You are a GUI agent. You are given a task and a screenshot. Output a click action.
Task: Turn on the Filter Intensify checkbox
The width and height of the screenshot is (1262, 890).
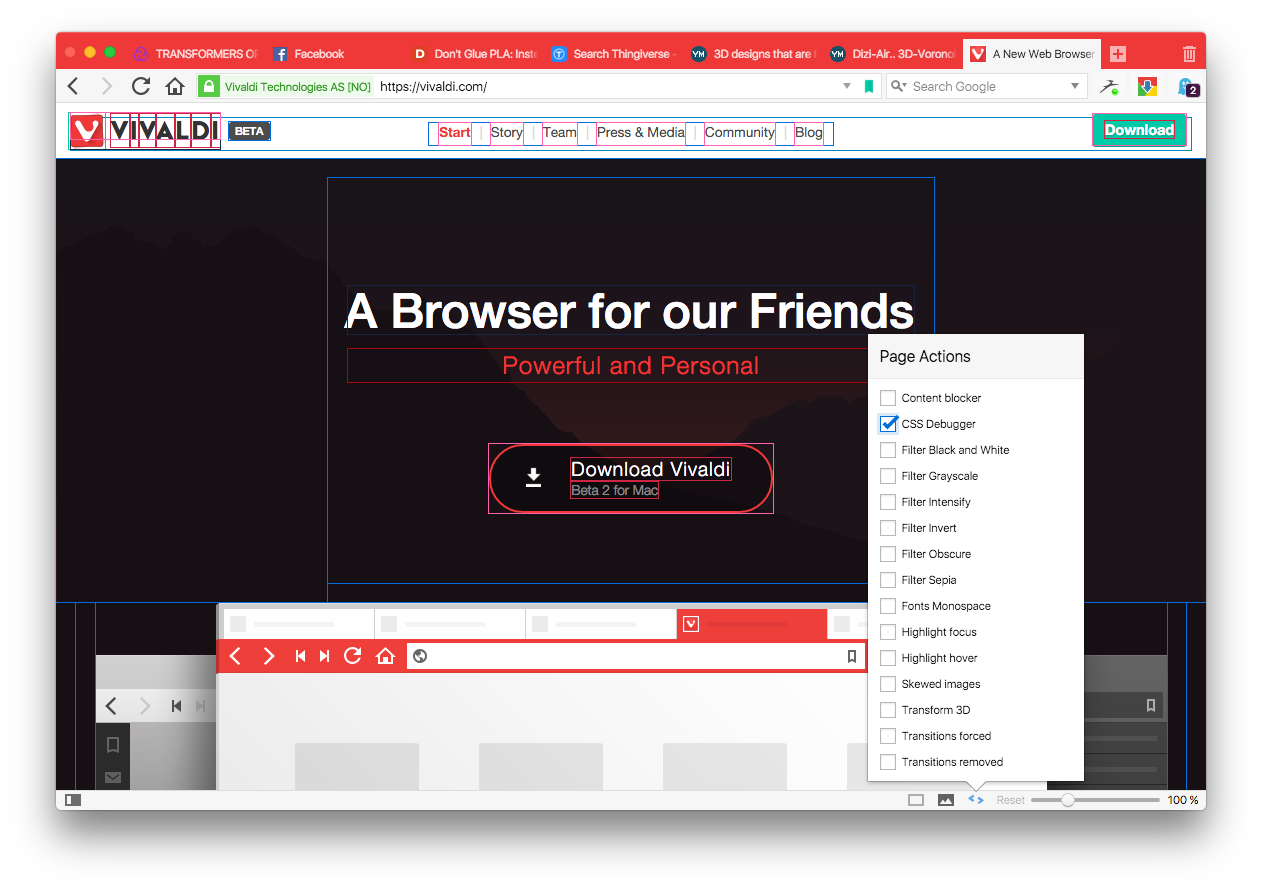[x=888, y=502]
